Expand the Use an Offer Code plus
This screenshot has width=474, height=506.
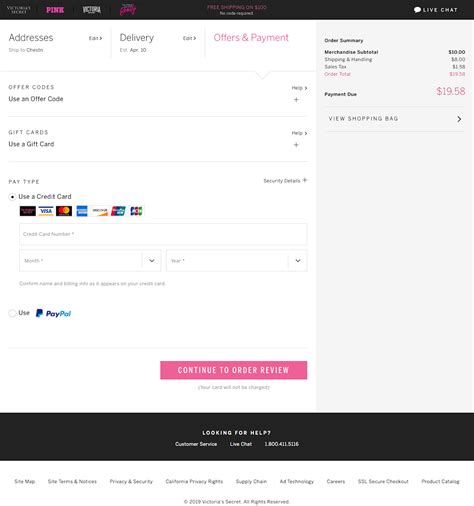pos(296,99)
